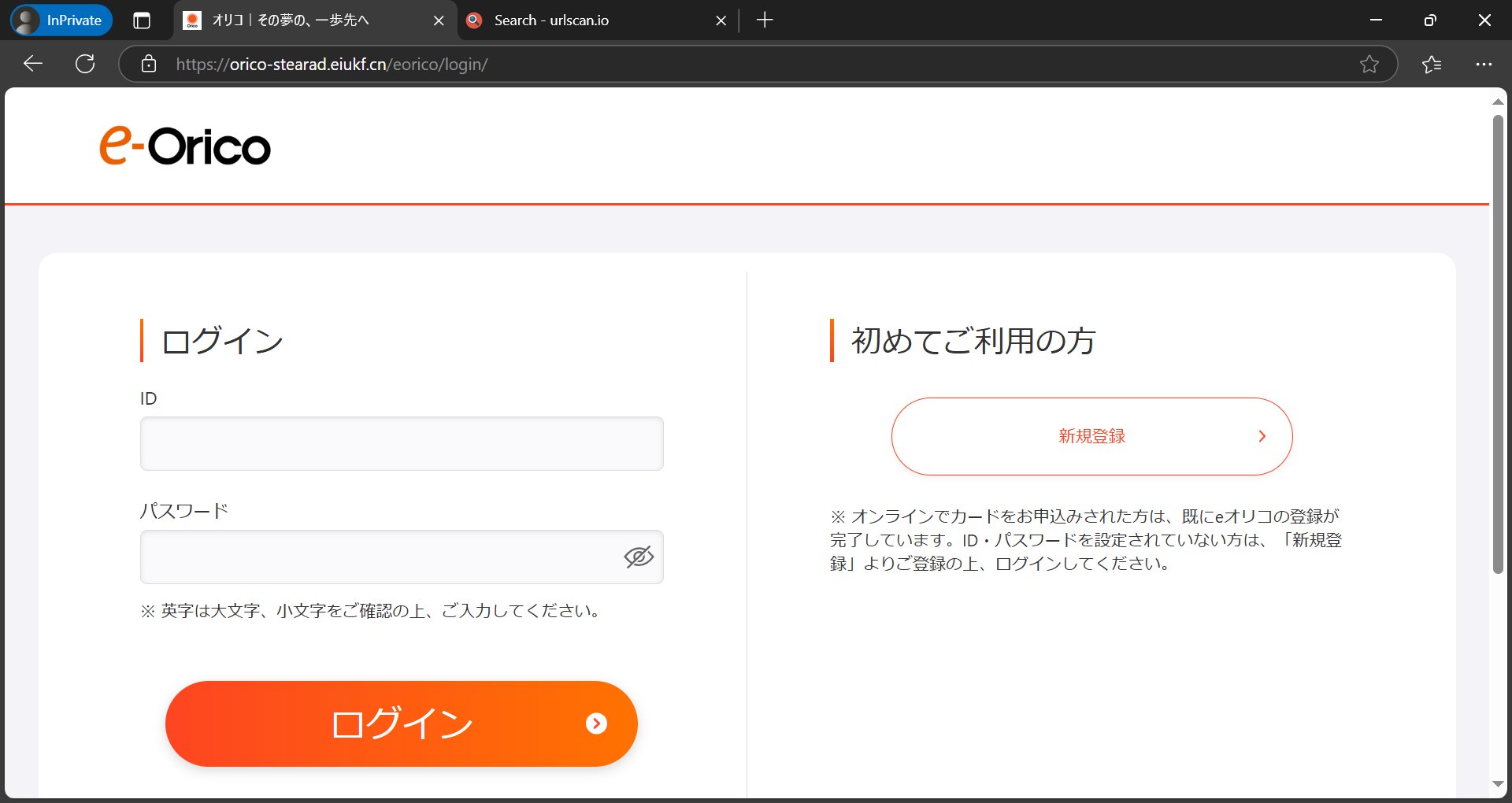The height and width of the screenshot is (803, 1512).
Task: Open the favorites list
Action: [x=1432, y=64]
